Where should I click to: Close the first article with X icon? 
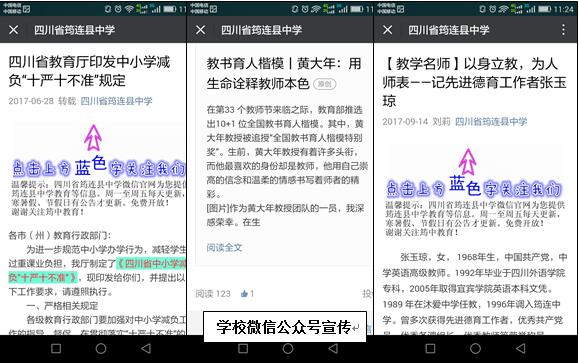(x=14, y=30)
